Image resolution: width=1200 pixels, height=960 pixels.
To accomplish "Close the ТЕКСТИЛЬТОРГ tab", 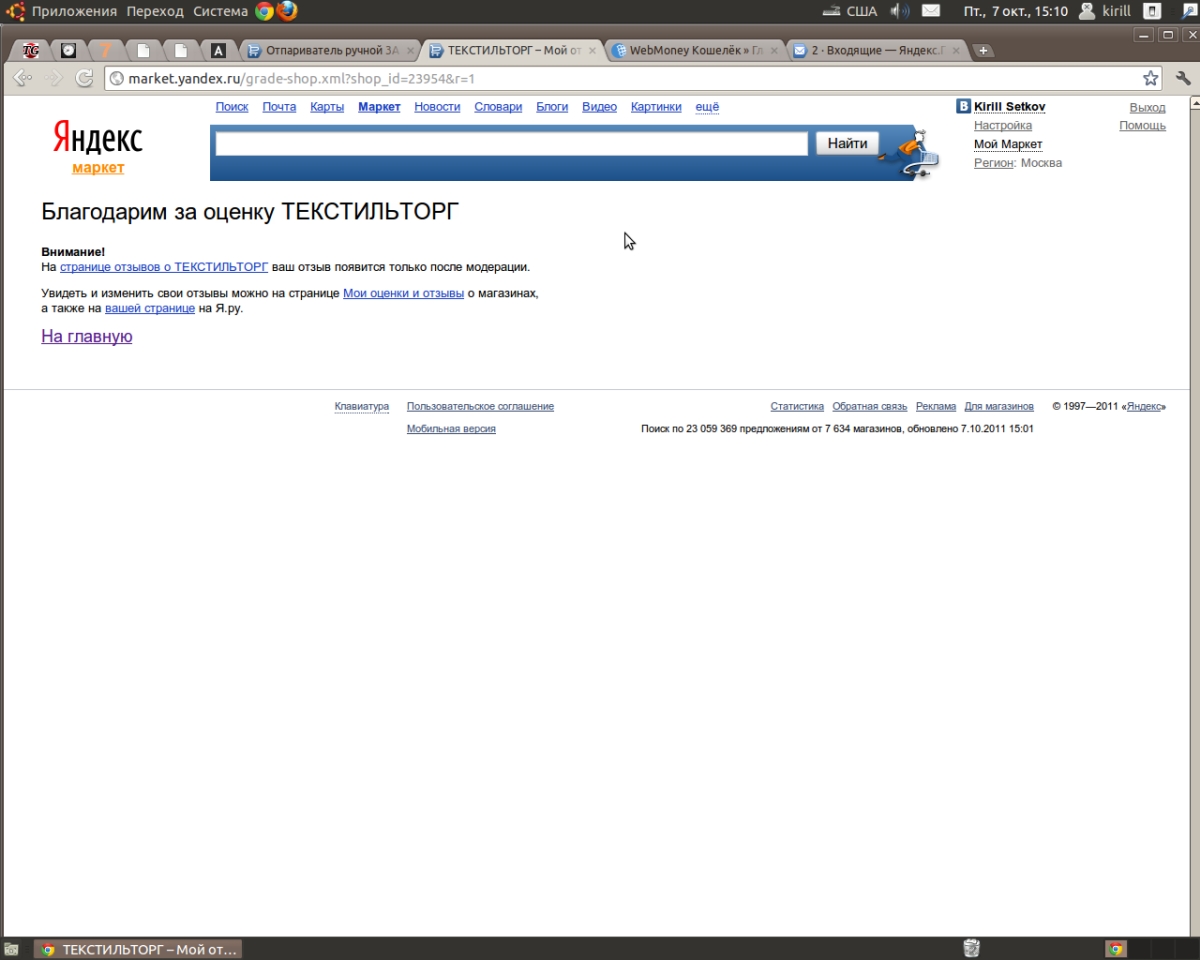I will (593, 50).
